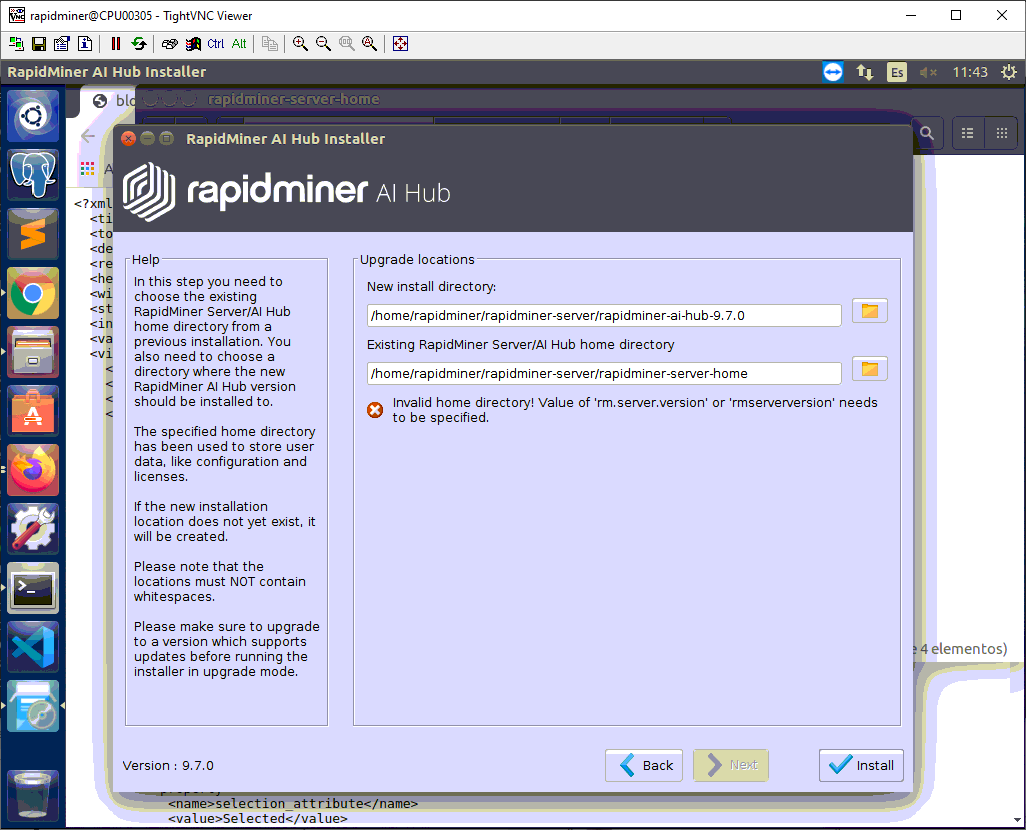Click the Next button in installer
This screenshot has height=830, width=1026.
[731, 765]
